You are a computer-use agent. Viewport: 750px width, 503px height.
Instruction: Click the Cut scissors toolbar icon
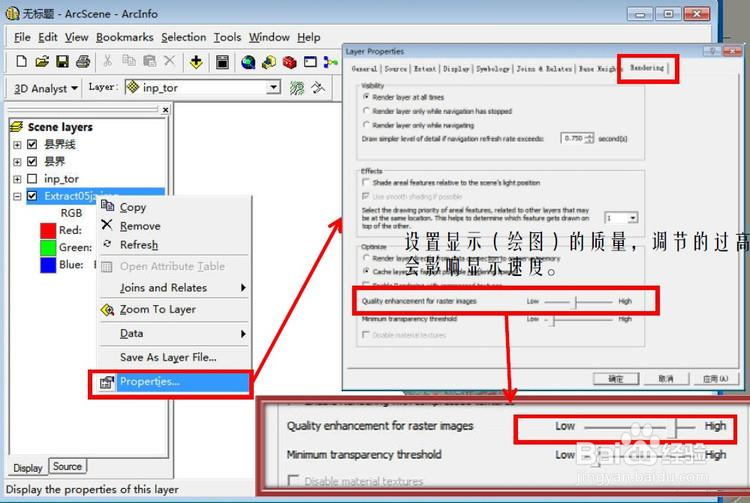click(x=108, y=61)
